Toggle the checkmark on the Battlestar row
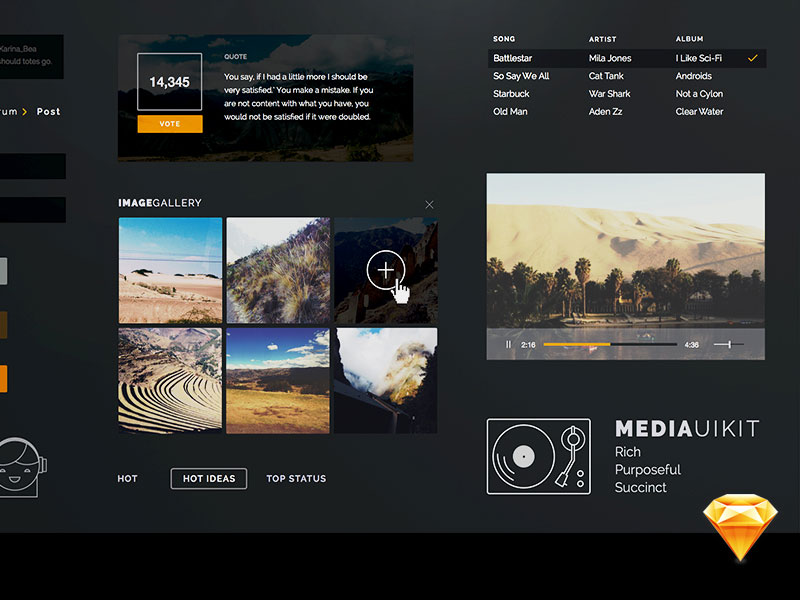This screenshot has width=800, height=600. [752, 58]
